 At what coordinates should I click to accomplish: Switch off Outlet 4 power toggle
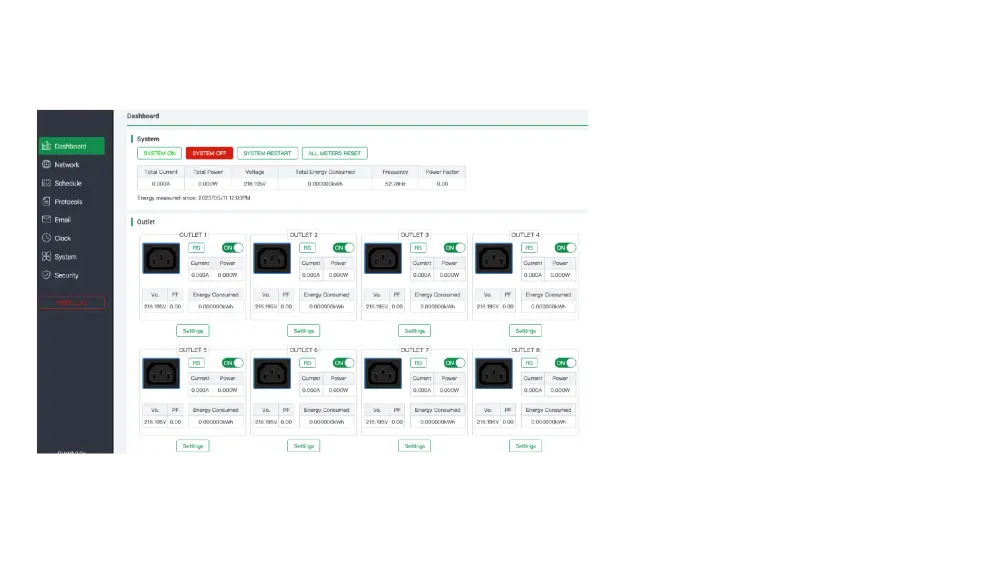566,247
